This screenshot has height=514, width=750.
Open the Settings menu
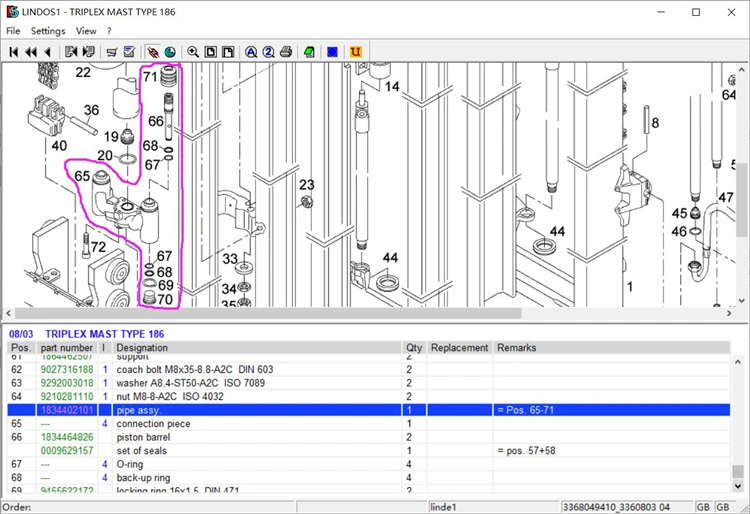pos(47,31)
